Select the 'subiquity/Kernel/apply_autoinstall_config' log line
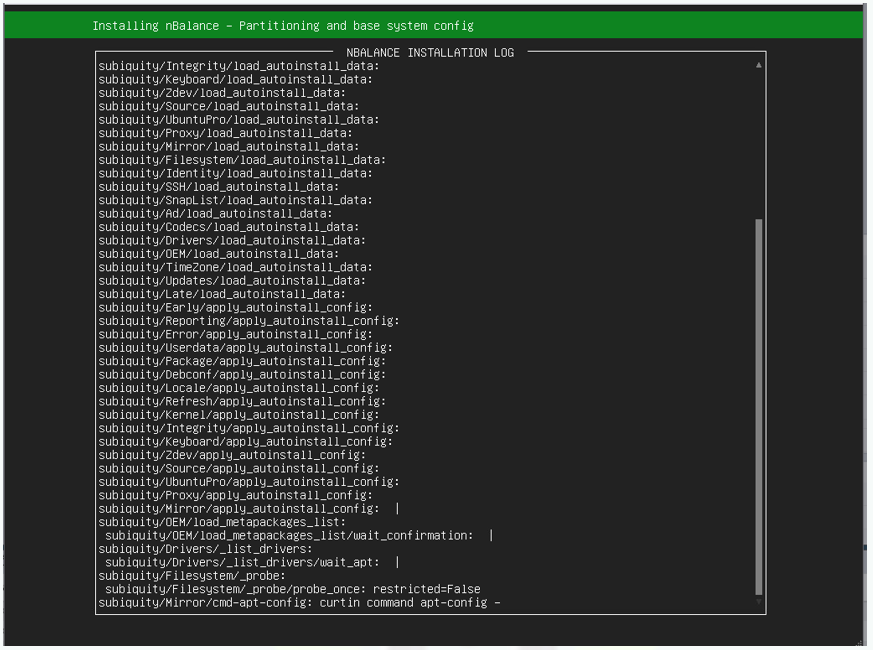873x650 pixels. point(238,415)
